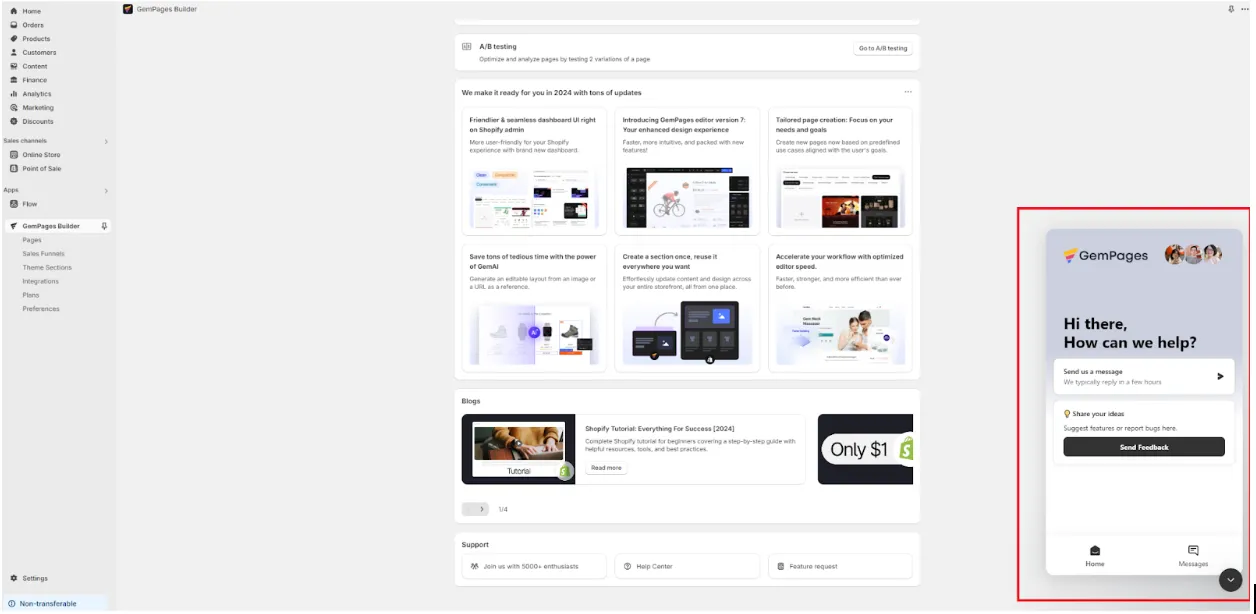Expand the Sales channels section chevron
The width and height of the screenshot is (1256, 614).
point(106,141)
